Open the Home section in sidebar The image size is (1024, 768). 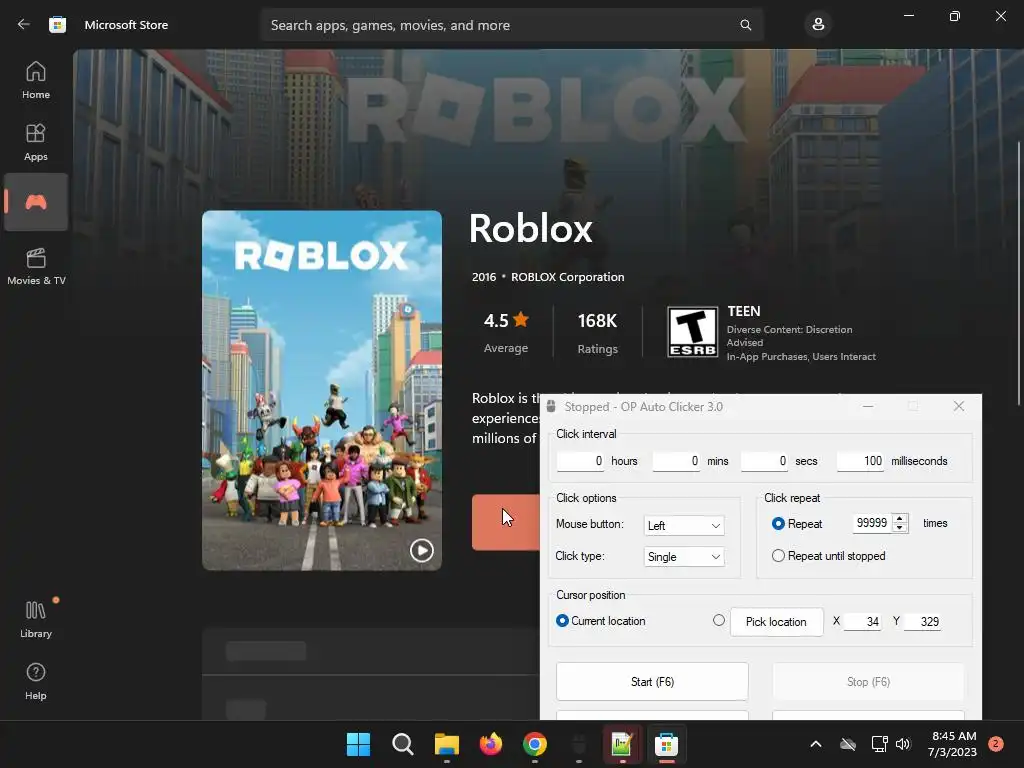[x=36, y=80]
